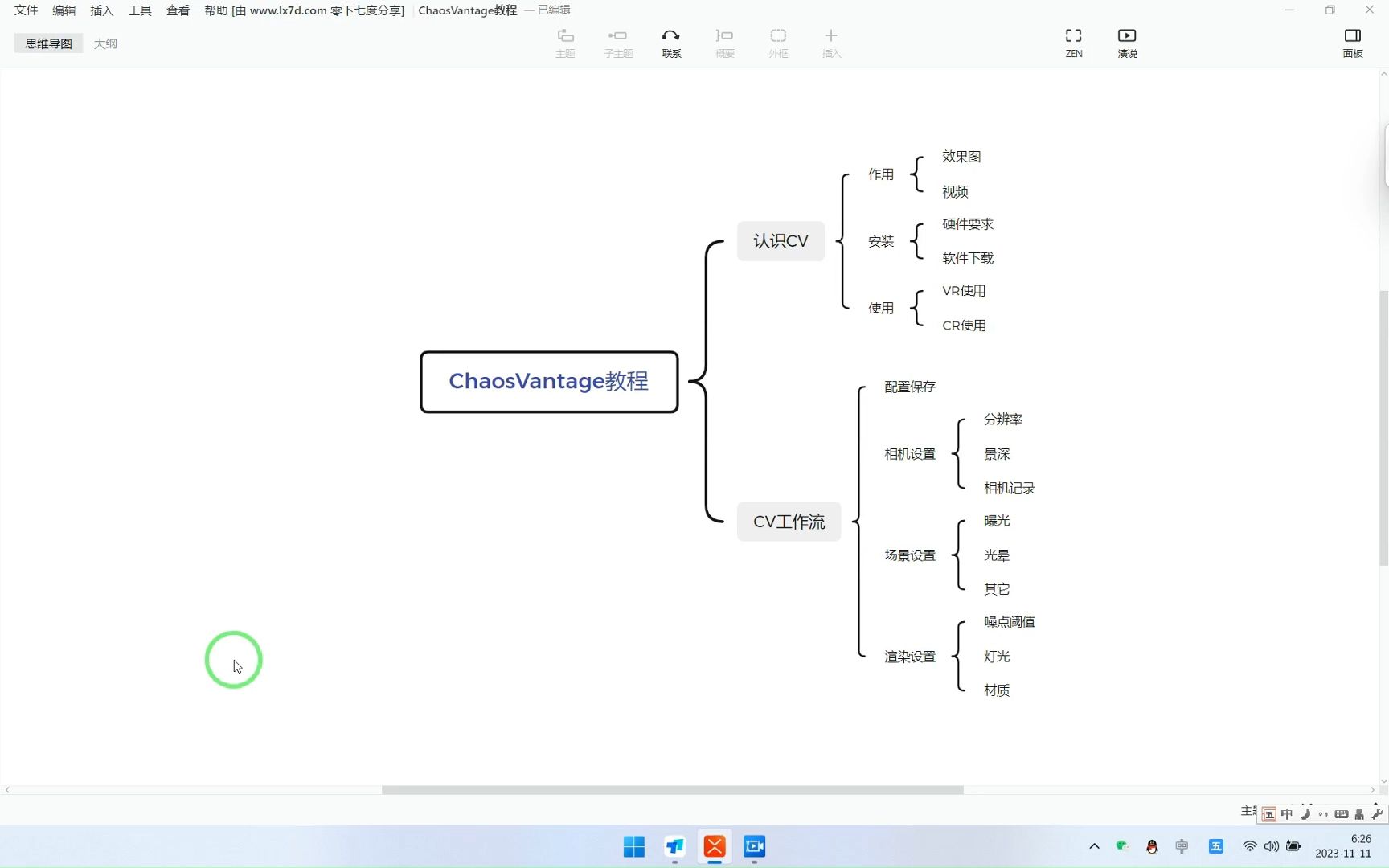1389x868 pixels.
Task: Show hidden tray icons chevron
Action: [1094, 845]
